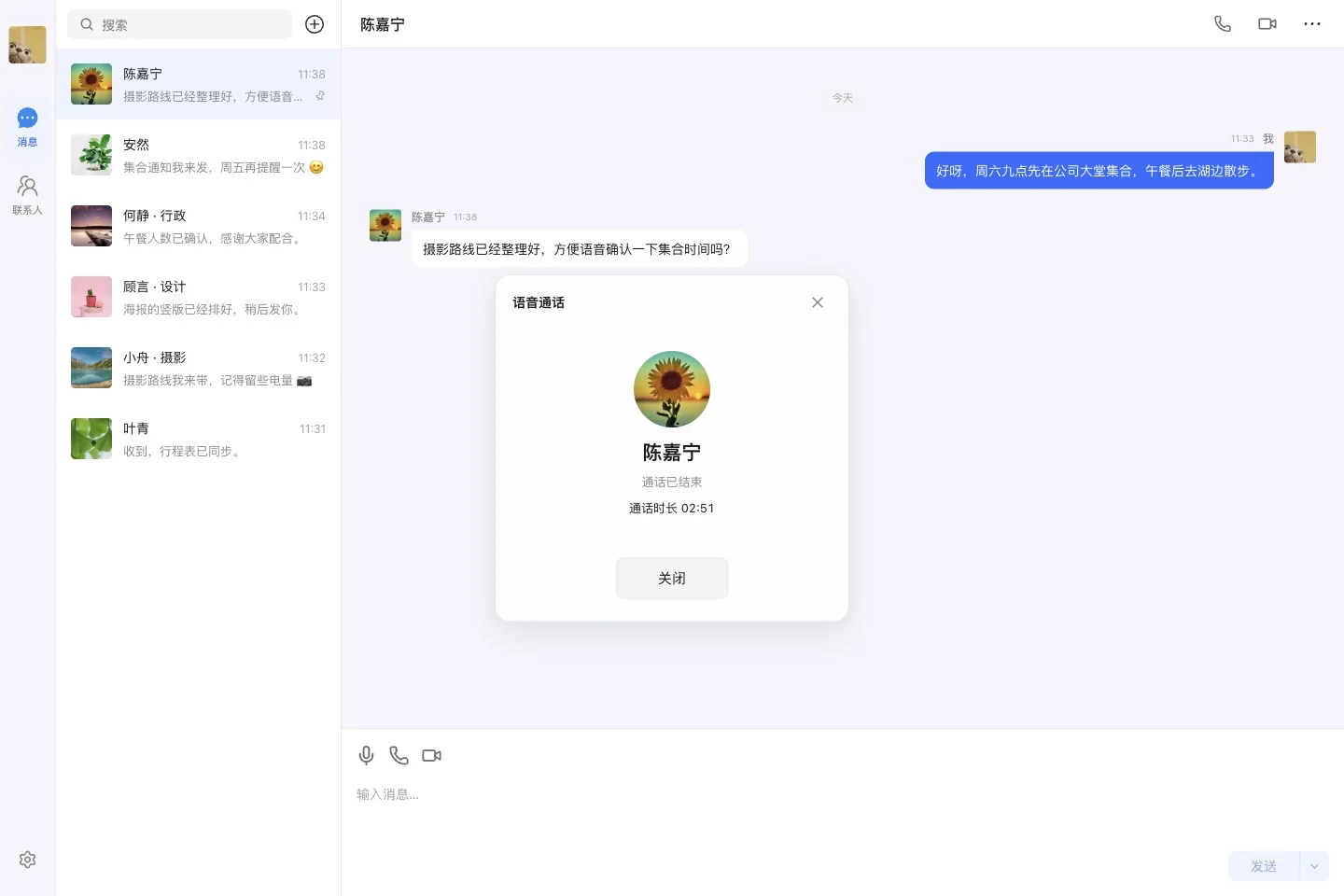Viewport: 1344px width, 896px height.
Task: Click phone icon above message input
Action: [399, 755]
